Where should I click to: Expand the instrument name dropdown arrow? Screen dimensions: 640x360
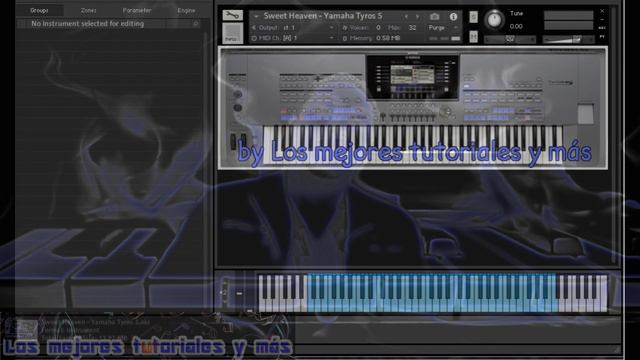click(256, 16)
